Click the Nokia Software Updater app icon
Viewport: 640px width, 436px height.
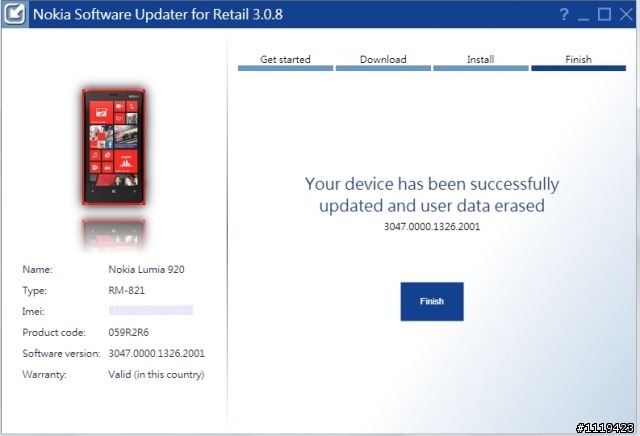point(15,14)
